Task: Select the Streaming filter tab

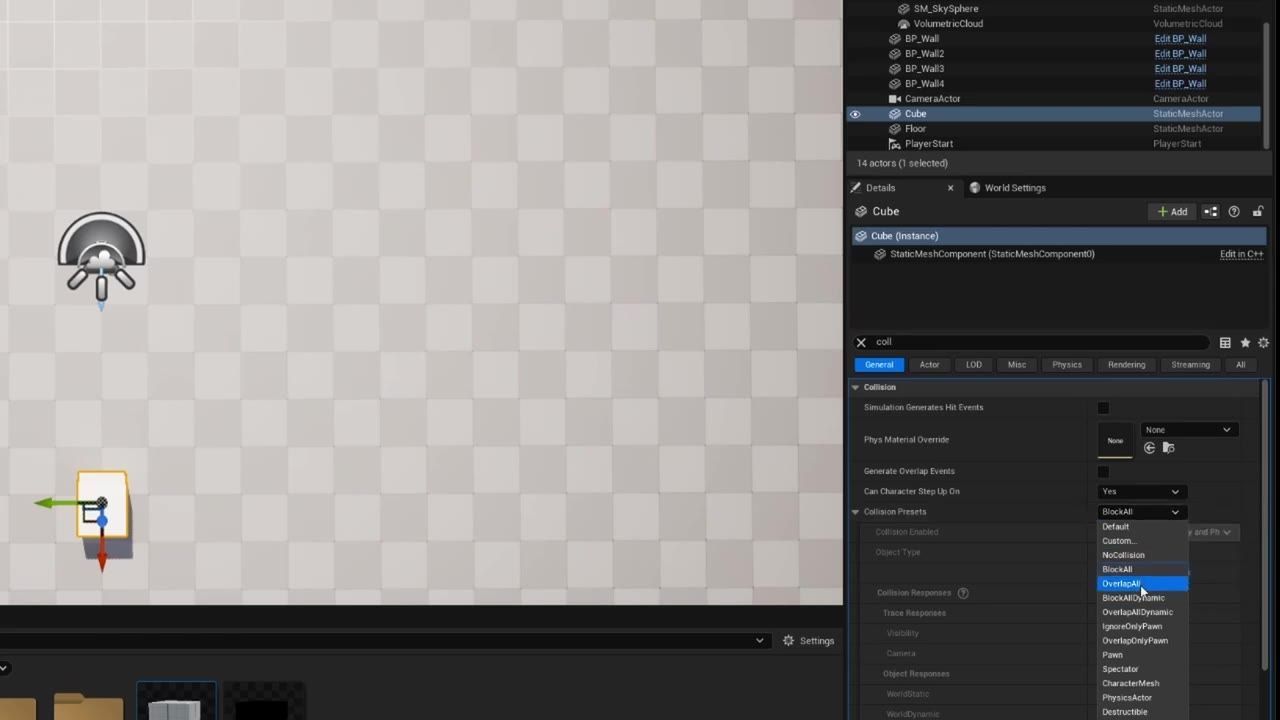Action: [x=1190, y=365]
